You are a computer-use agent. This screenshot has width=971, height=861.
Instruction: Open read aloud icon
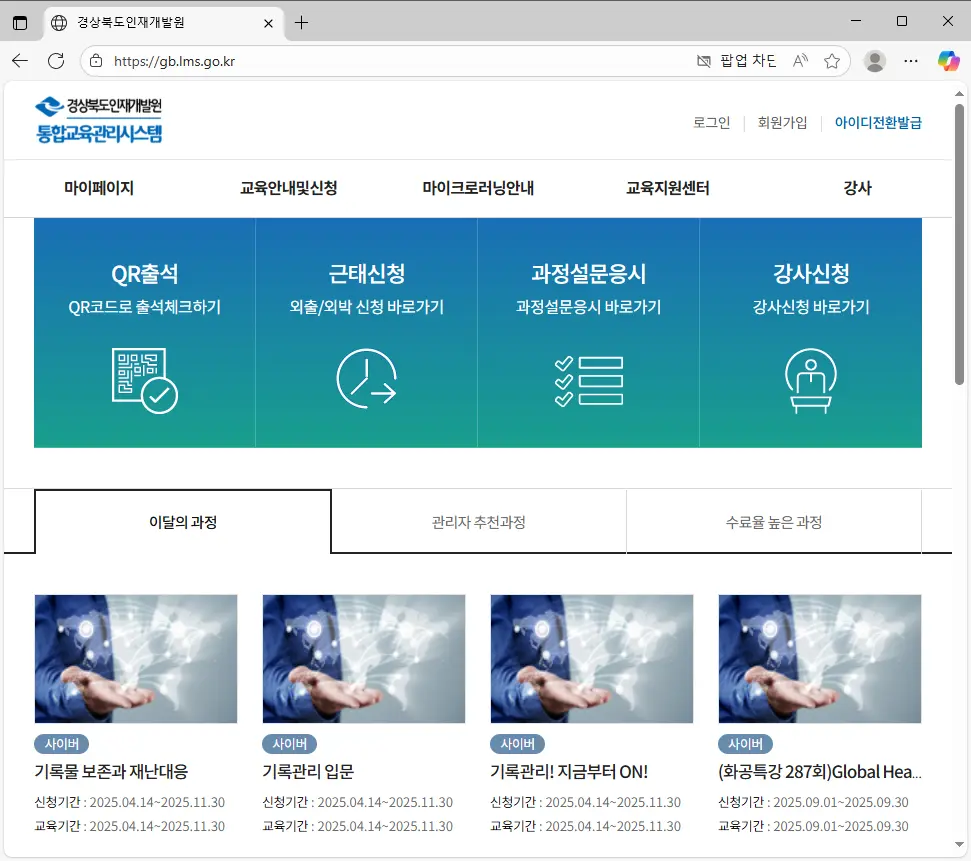pos(801,61)
